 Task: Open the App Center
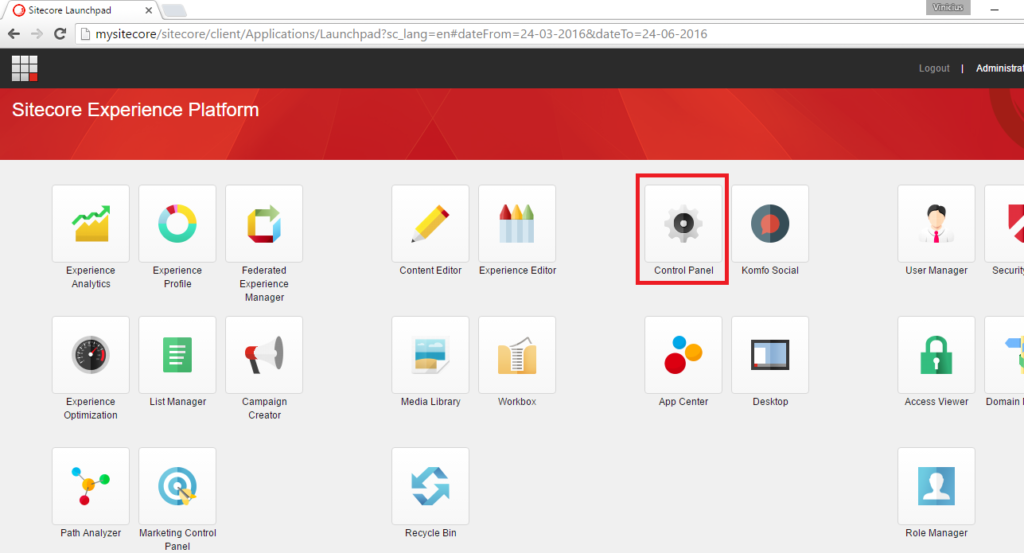coord(684,355)
